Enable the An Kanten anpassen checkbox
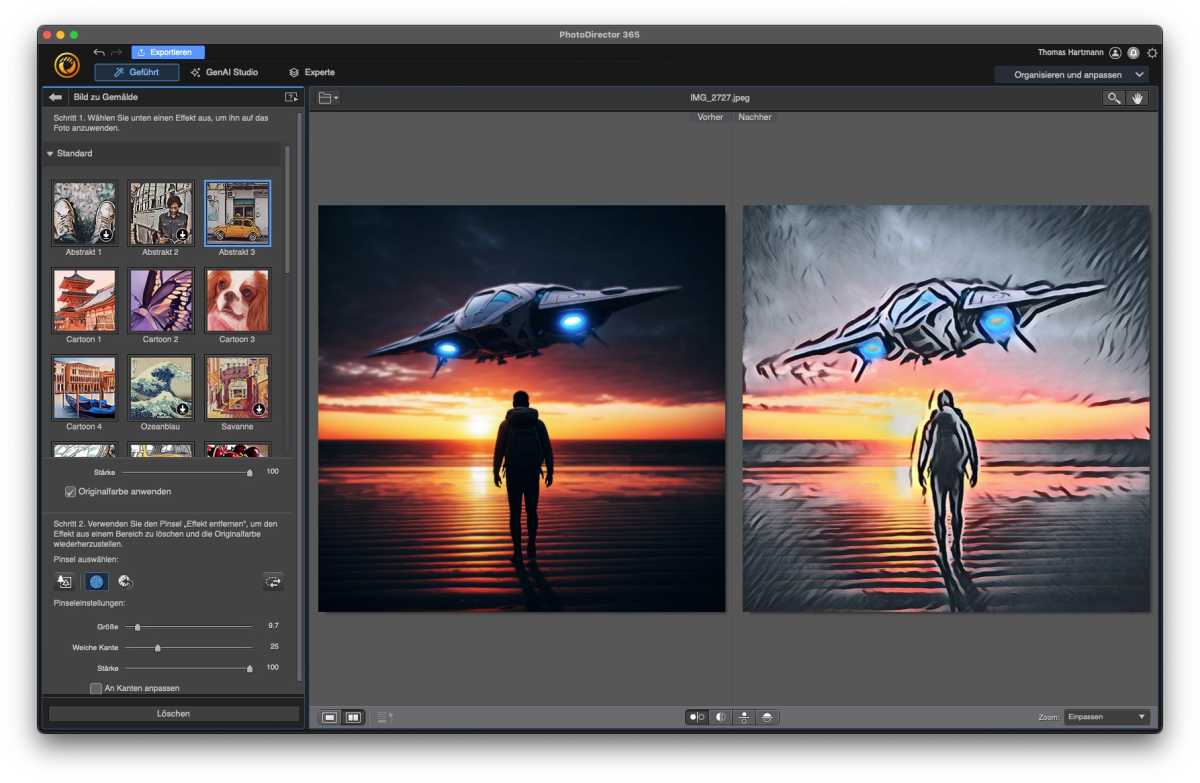The width and height of the screenshot is (1200, 783). (96, 688)
